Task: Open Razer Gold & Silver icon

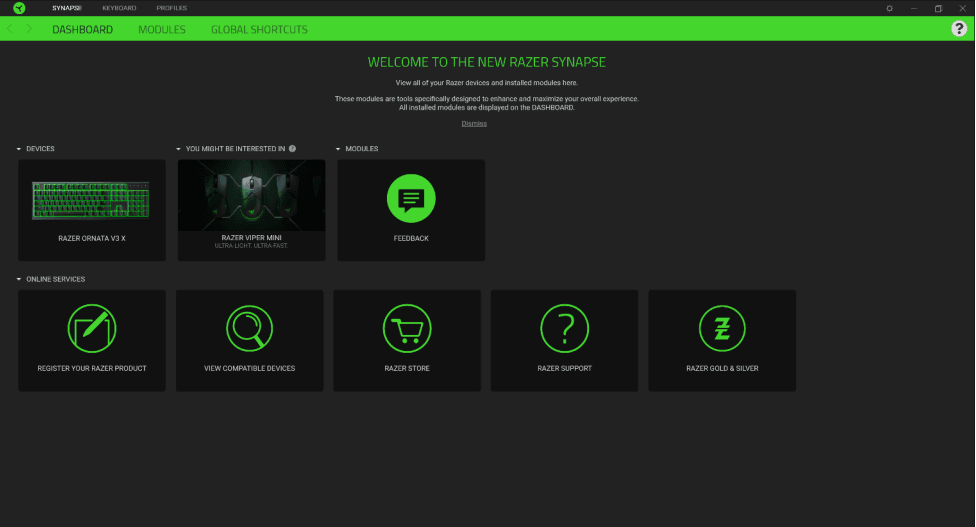Action: pos(722,328)
